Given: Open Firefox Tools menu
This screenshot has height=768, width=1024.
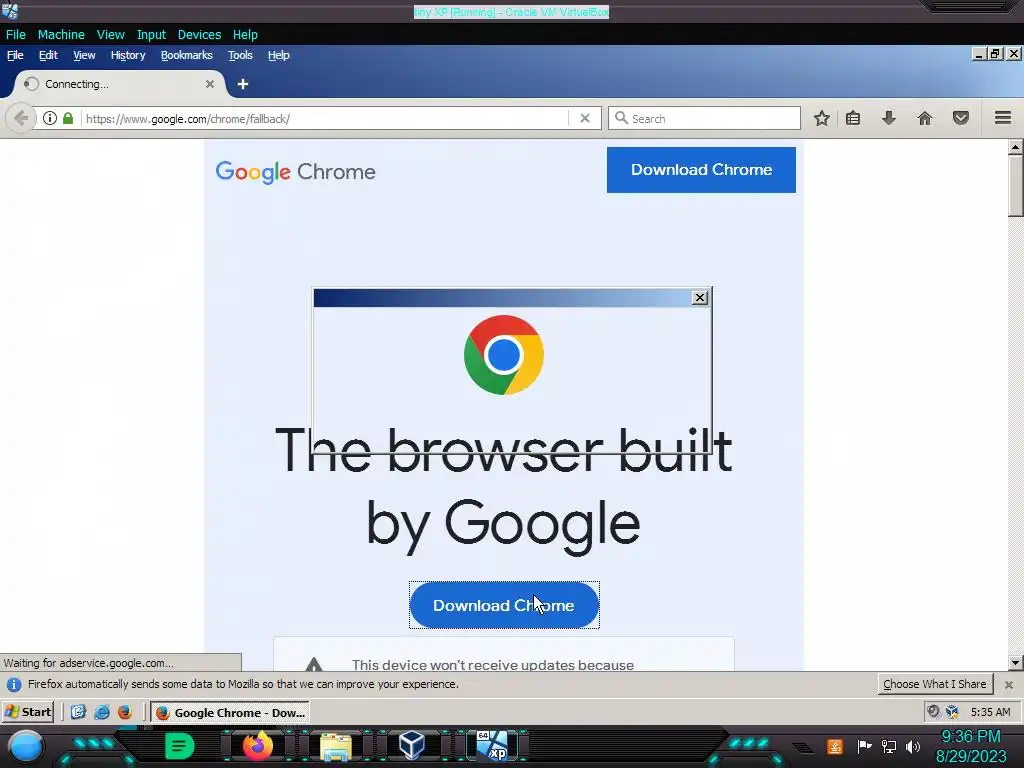Looking at the screenshot, I should point(240,56).
